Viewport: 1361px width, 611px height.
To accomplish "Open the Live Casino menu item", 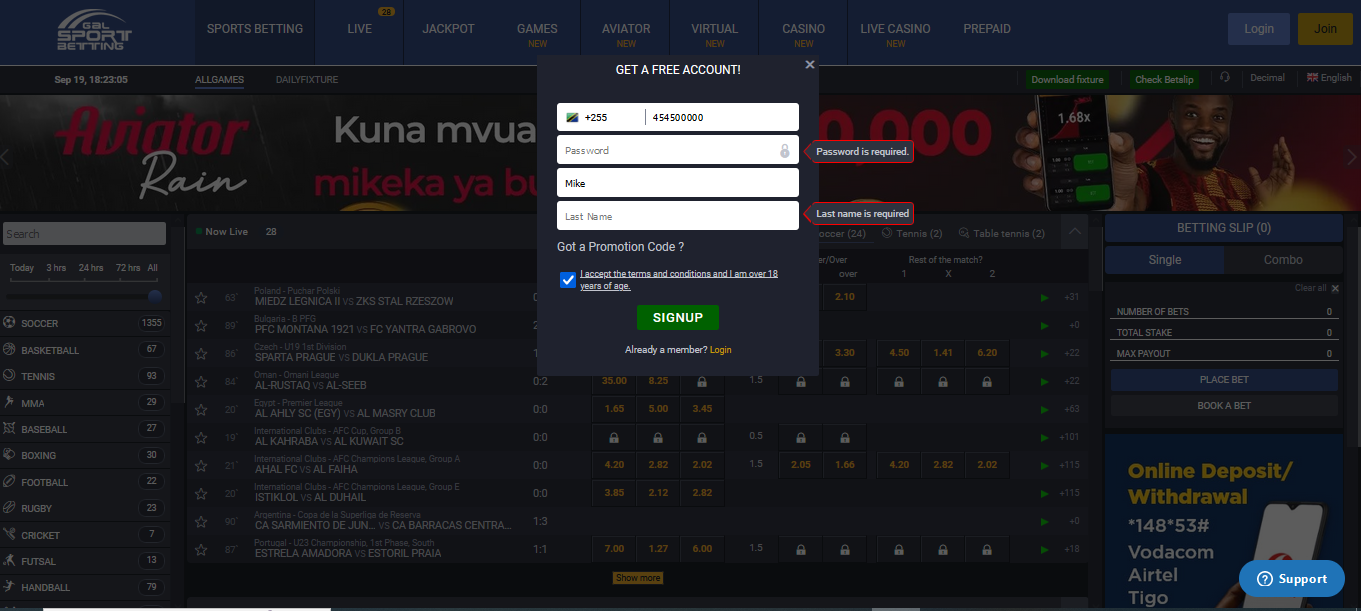I will [x=895, y=29].
